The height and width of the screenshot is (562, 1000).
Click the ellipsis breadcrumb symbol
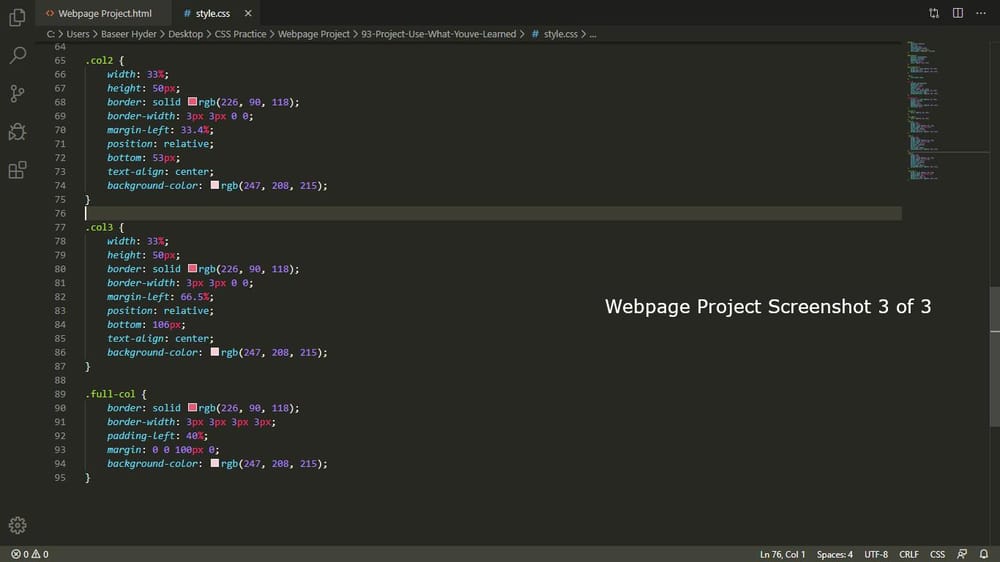pos(592,34)
